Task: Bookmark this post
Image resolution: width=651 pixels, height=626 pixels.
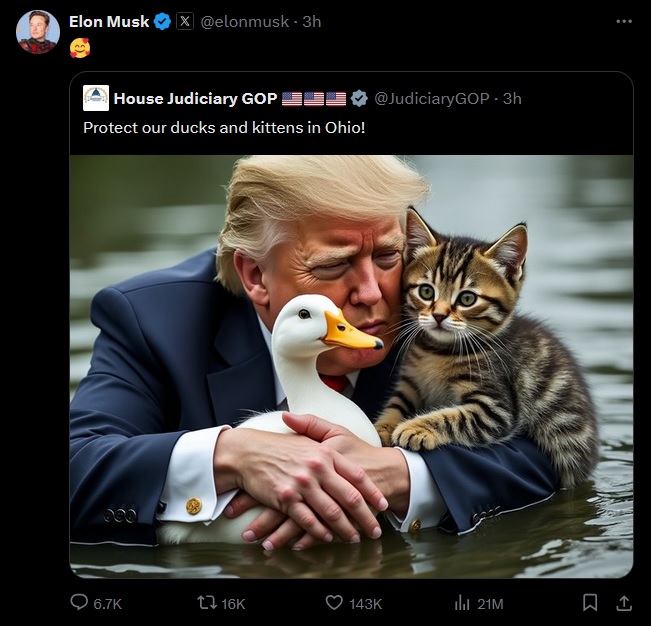Action: (x=590, y=603)
